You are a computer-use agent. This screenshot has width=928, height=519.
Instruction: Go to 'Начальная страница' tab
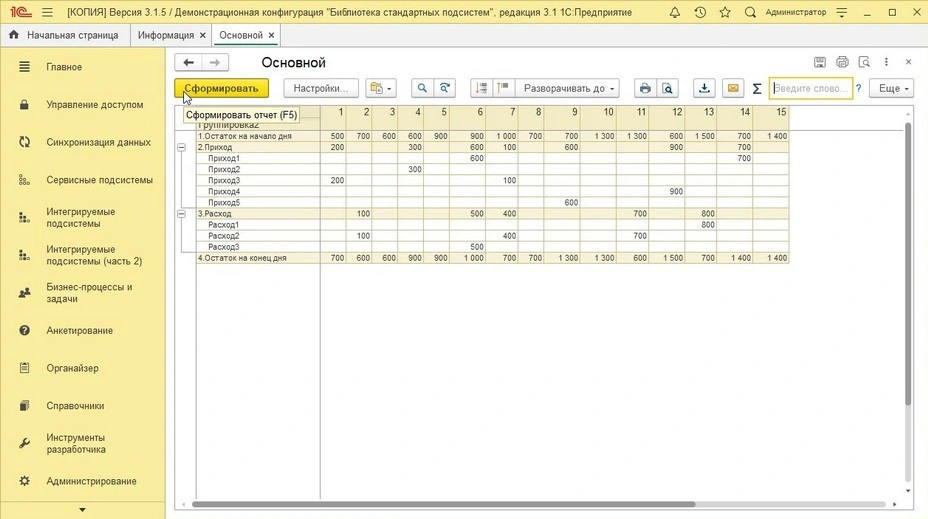click(x=64, y=35)
